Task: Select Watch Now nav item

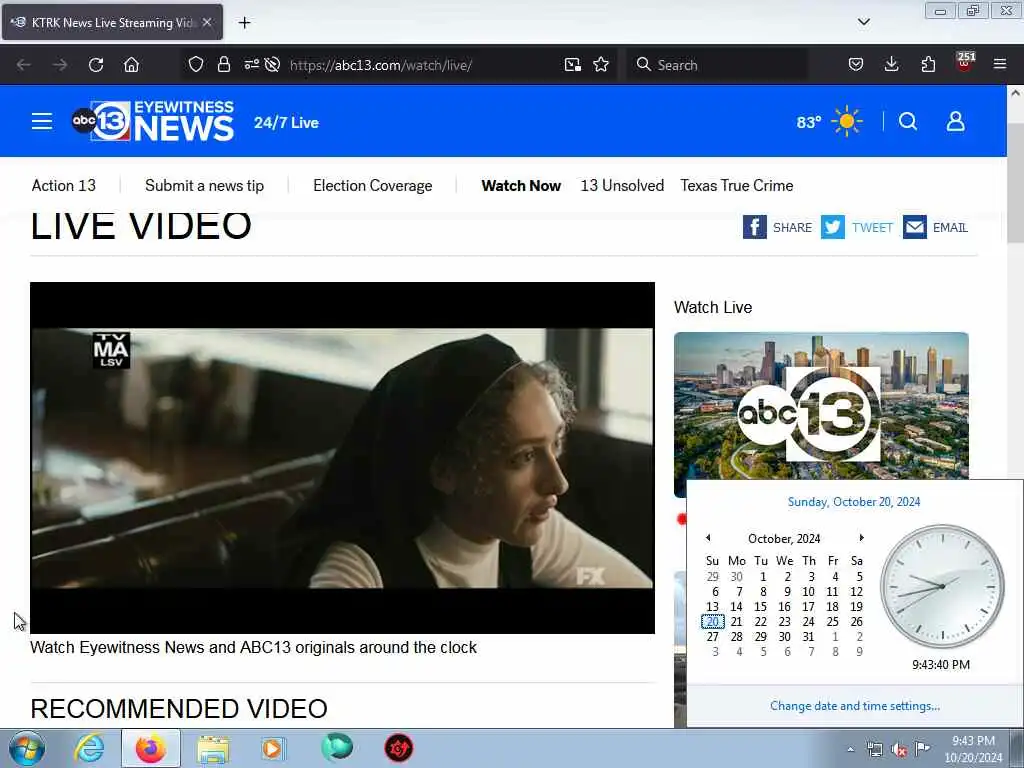Action: click(x=521, y=185)
